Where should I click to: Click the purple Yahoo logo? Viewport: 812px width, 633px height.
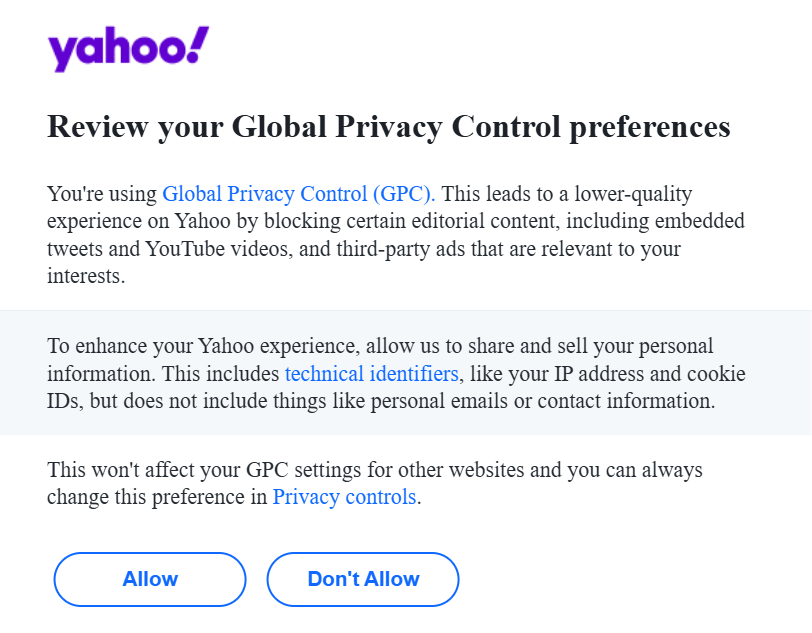[128, 49]
